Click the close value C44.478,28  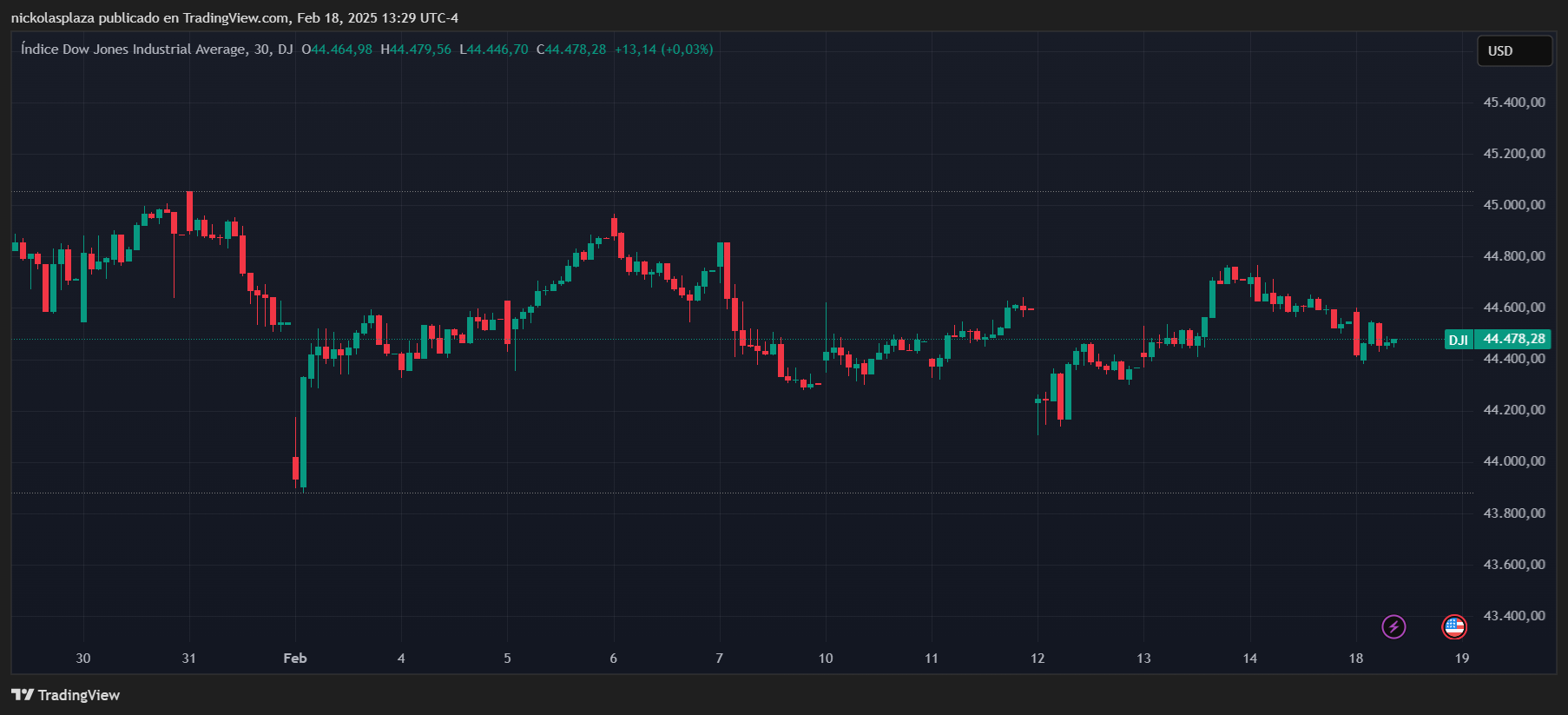point(571,50)
